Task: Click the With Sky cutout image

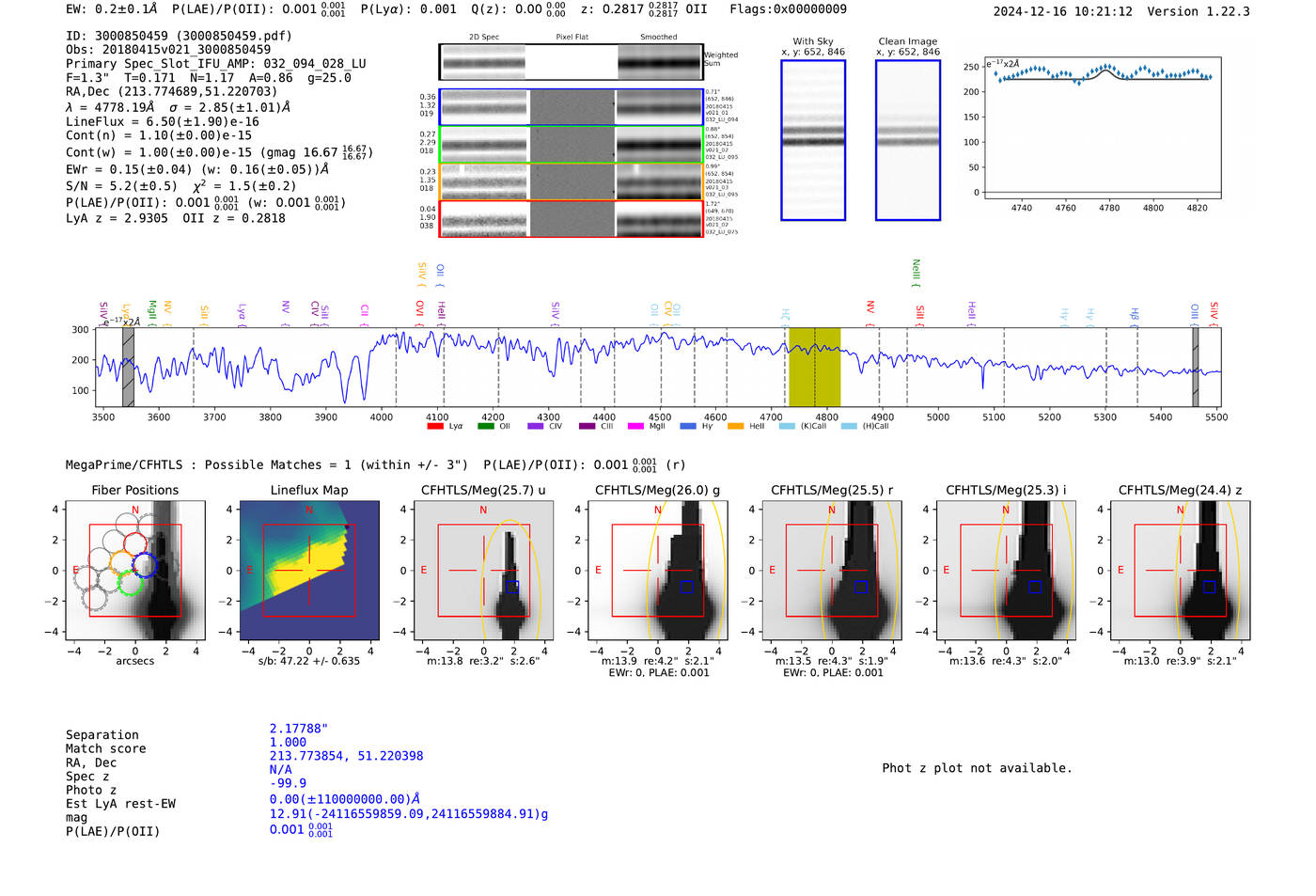Action: [x=813, y=140]
